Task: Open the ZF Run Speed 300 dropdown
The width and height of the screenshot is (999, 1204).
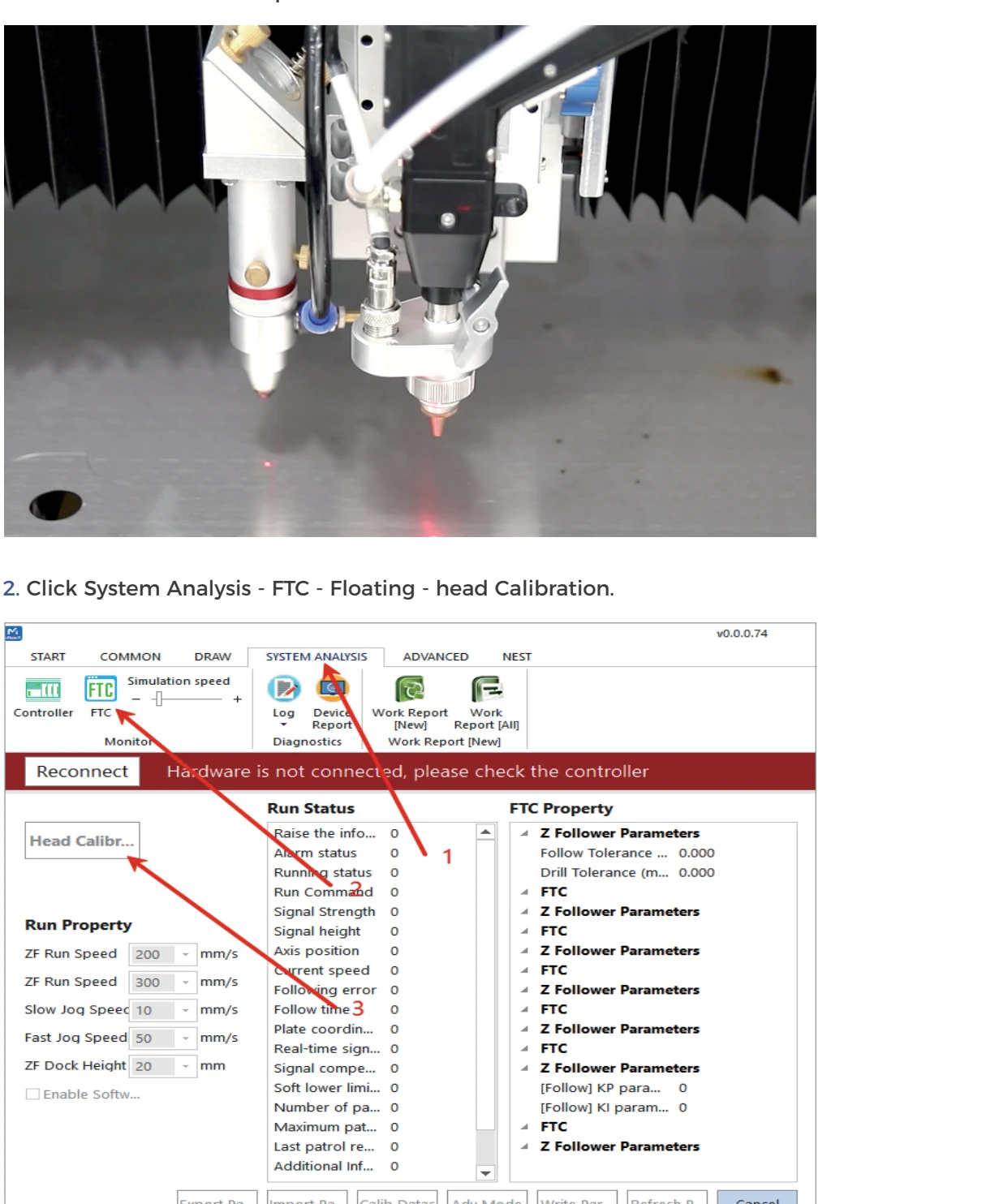Action: pos(186,982)
